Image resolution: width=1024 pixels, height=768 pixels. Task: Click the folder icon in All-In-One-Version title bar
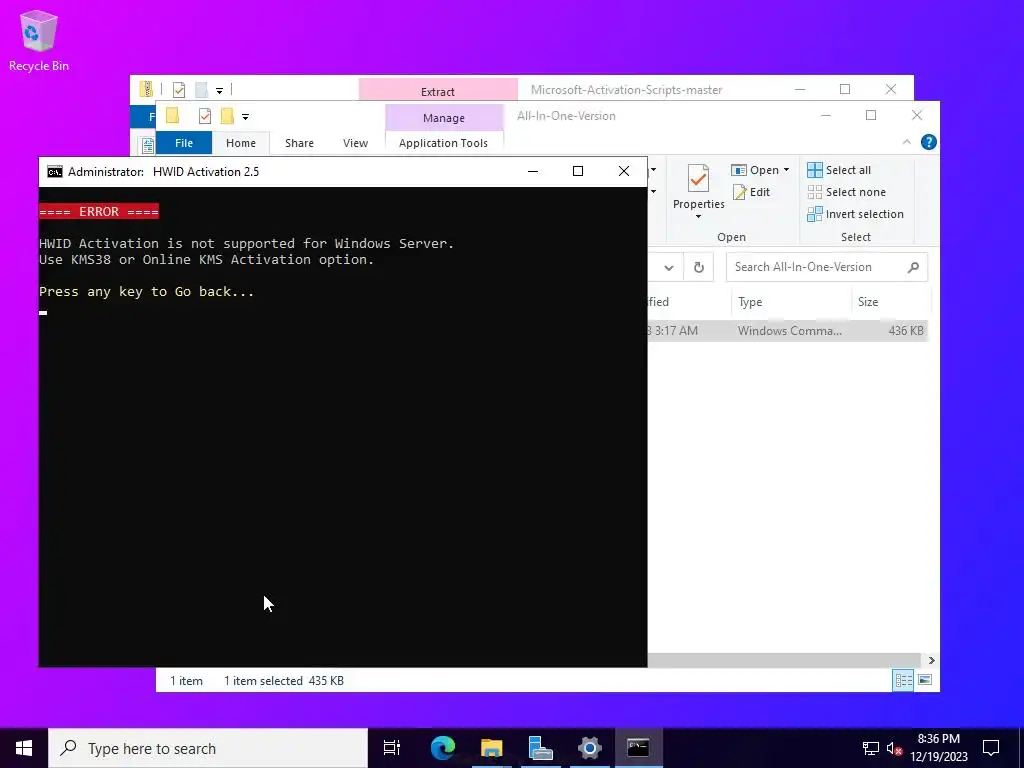click(172, 116)
